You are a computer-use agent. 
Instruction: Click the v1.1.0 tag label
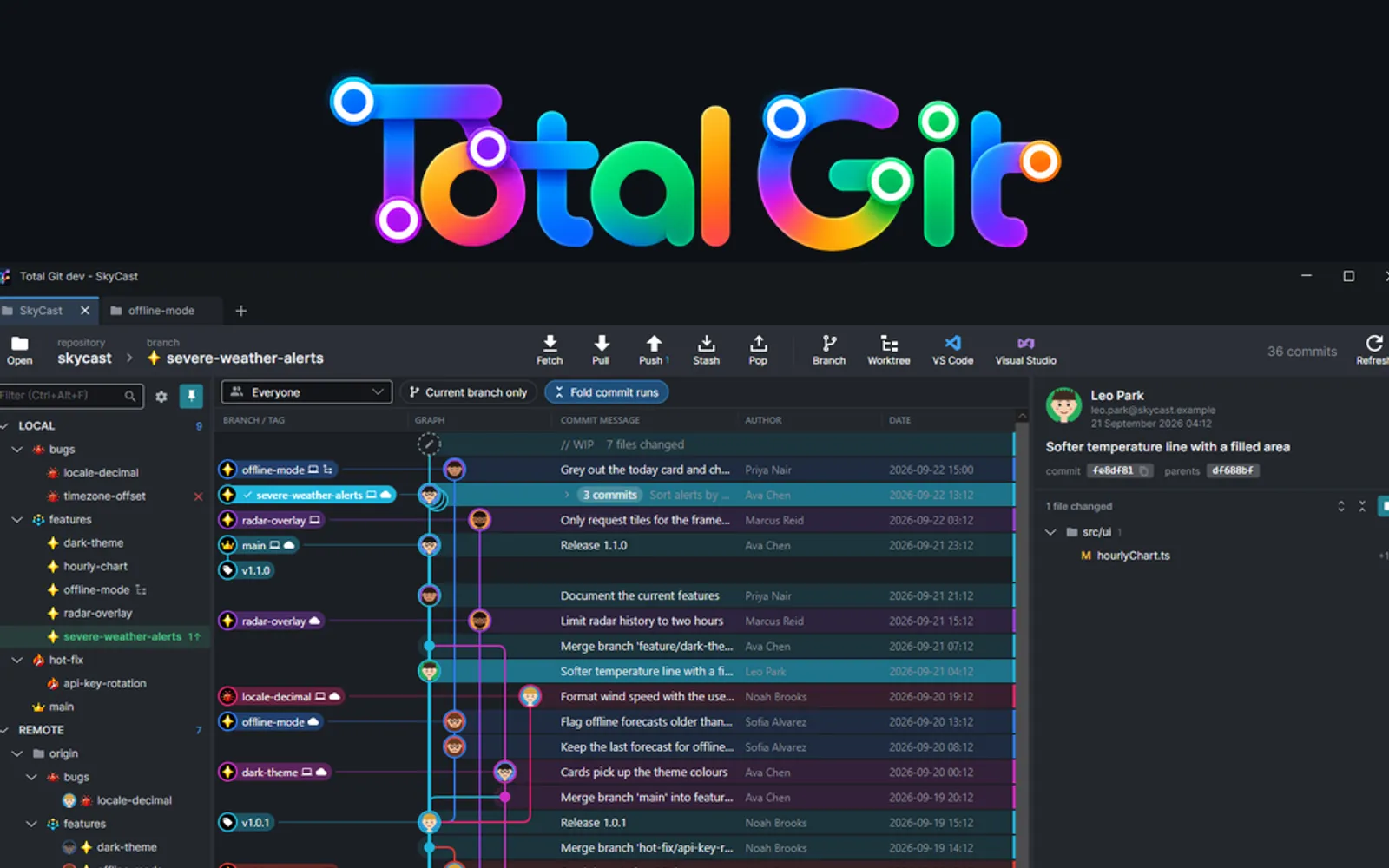[x=247, y=570]
